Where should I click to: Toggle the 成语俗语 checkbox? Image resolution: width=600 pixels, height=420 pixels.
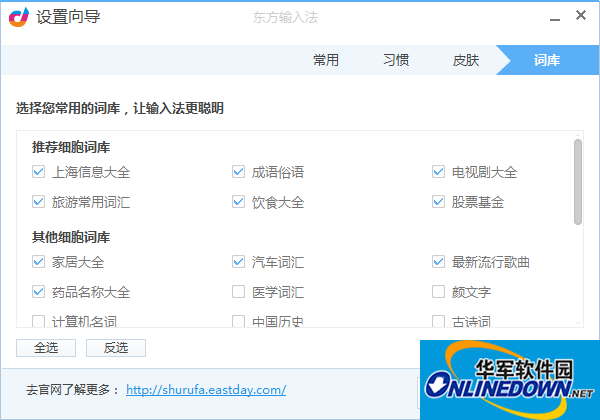238,172
